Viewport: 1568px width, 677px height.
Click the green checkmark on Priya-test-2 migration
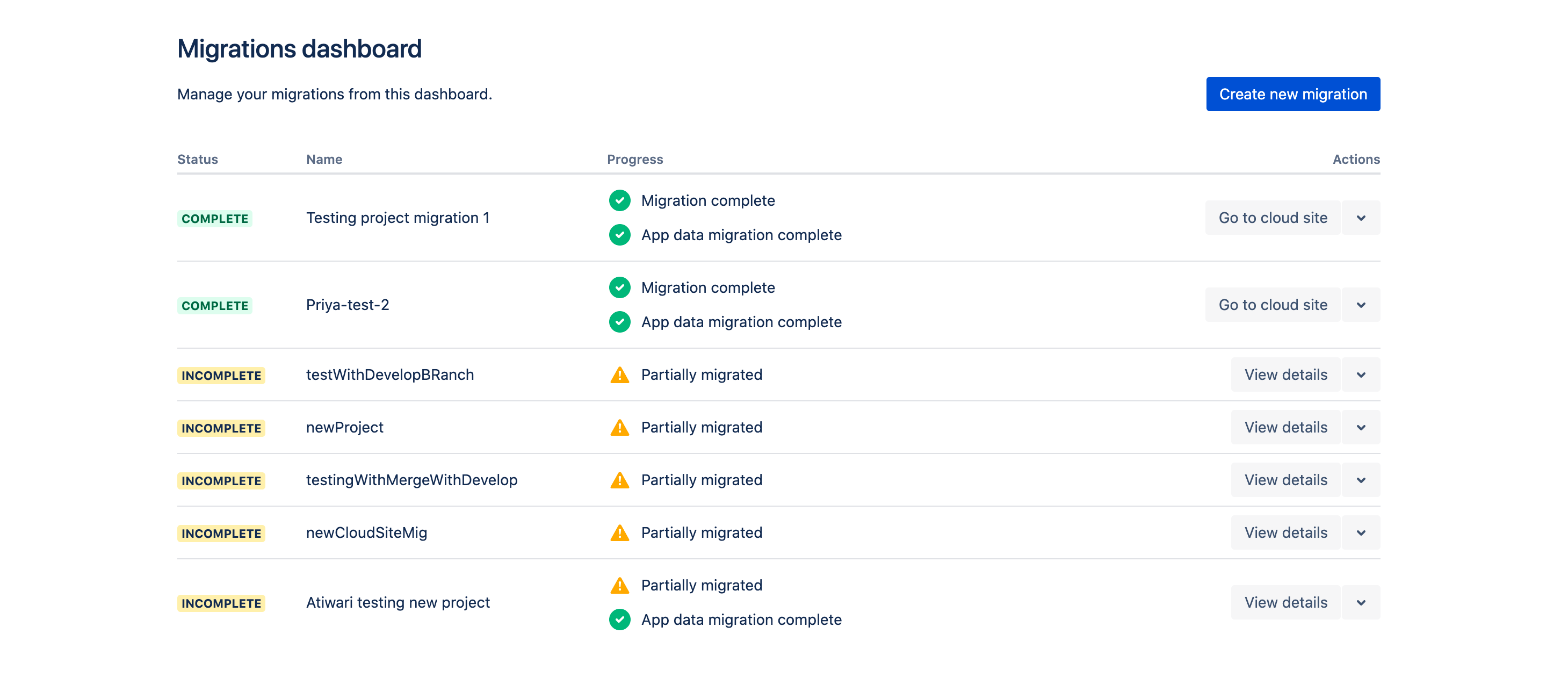click(x=619, y=288)
